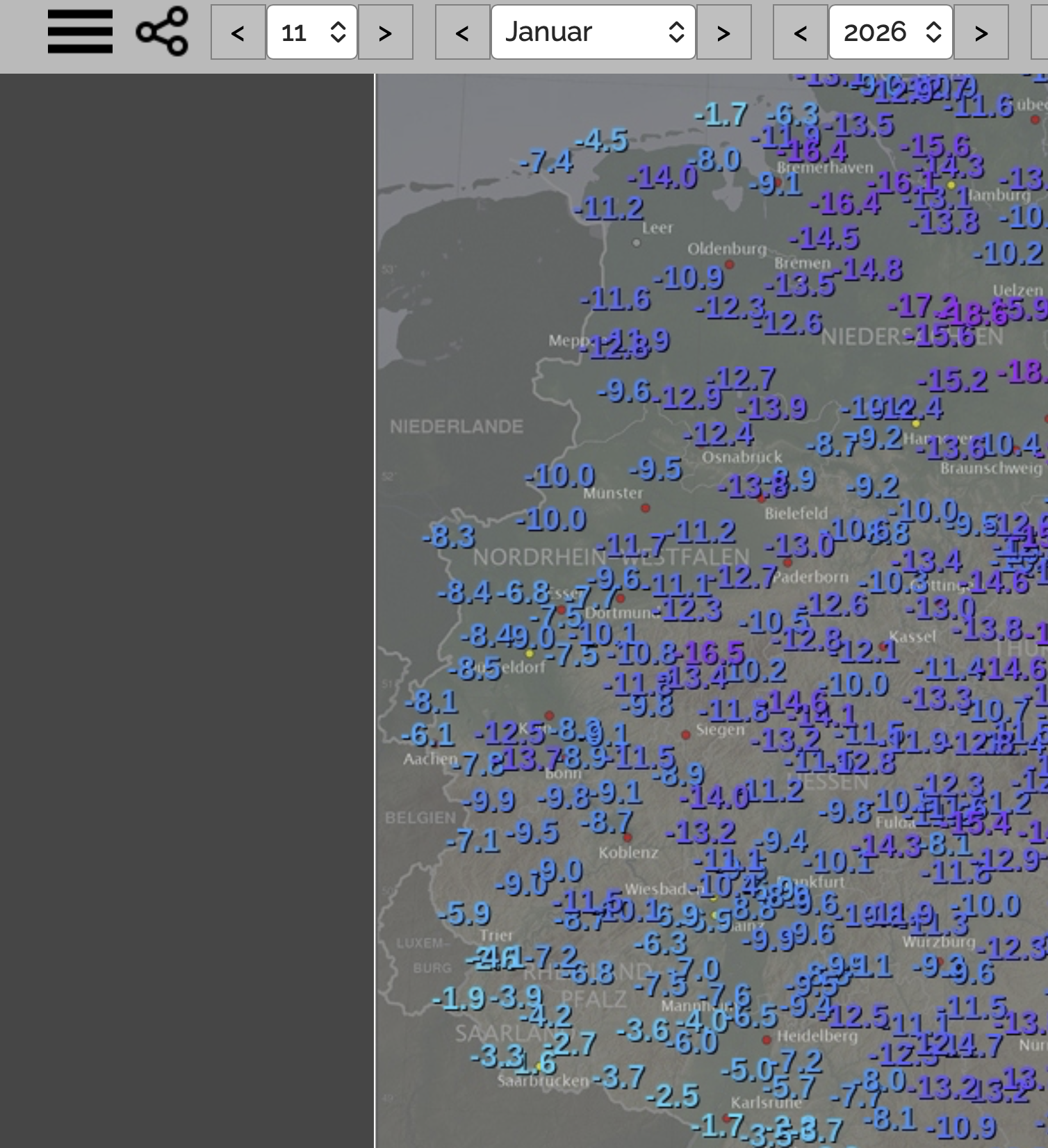Image resolution: width=1048 pixels, height=1148 pixels.
Task: Click the share icon
Action: pyautogui.click(x=162, y=32)
